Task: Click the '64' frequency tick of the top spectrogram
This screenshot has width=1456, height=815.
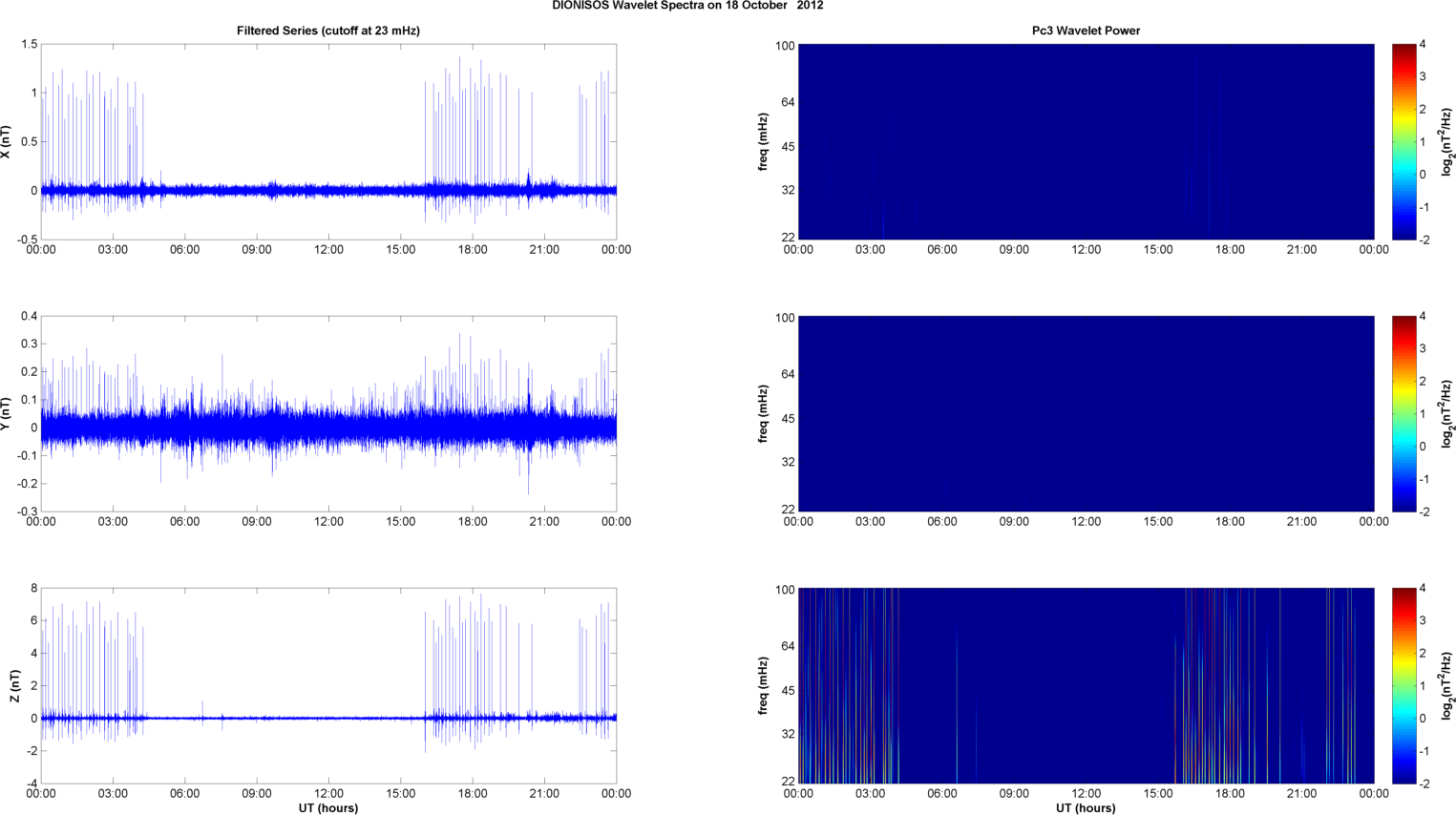Action: [787, 102]
